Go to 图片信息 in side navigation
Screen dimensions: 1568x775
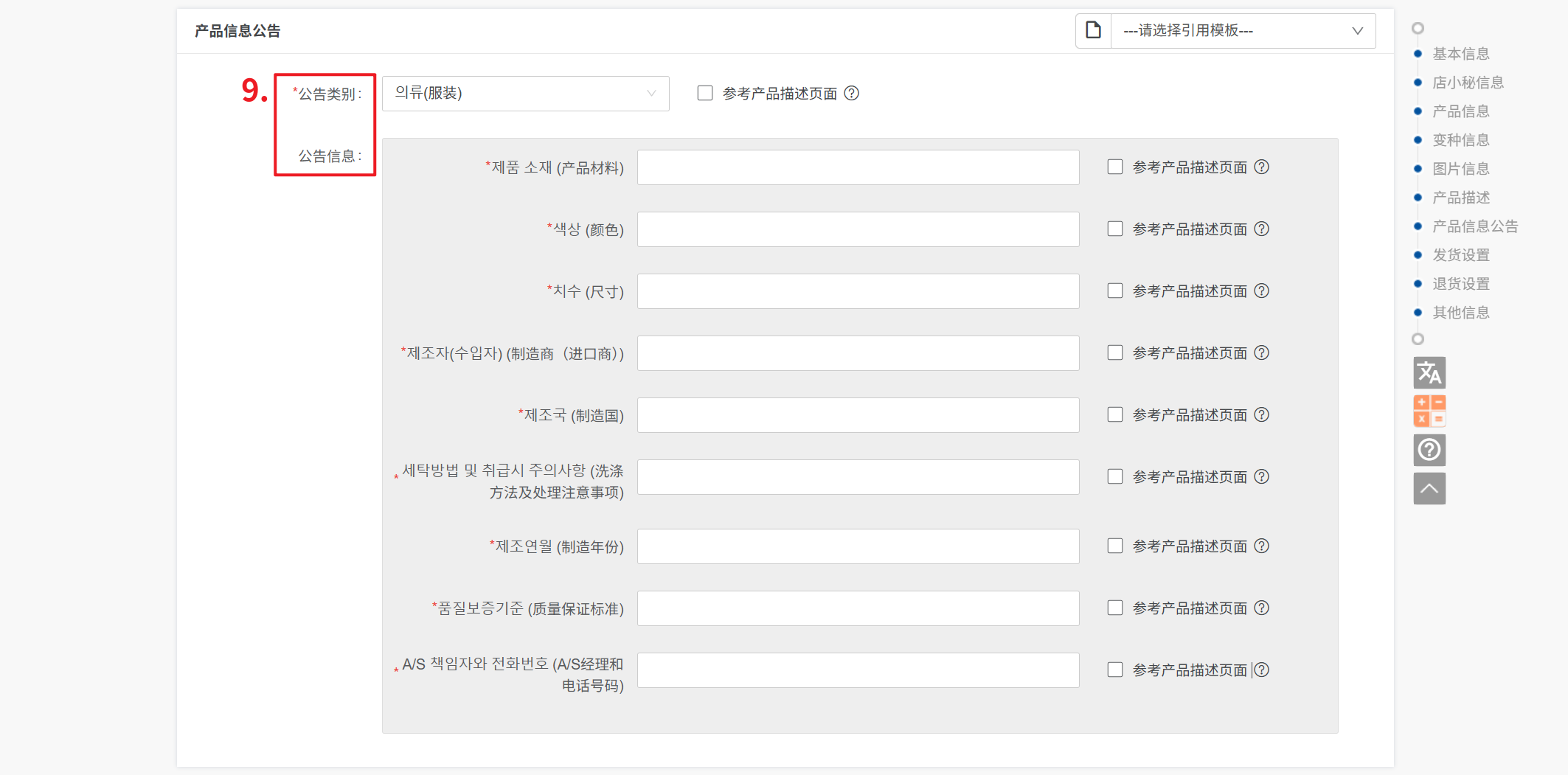tap(1460, 169)
